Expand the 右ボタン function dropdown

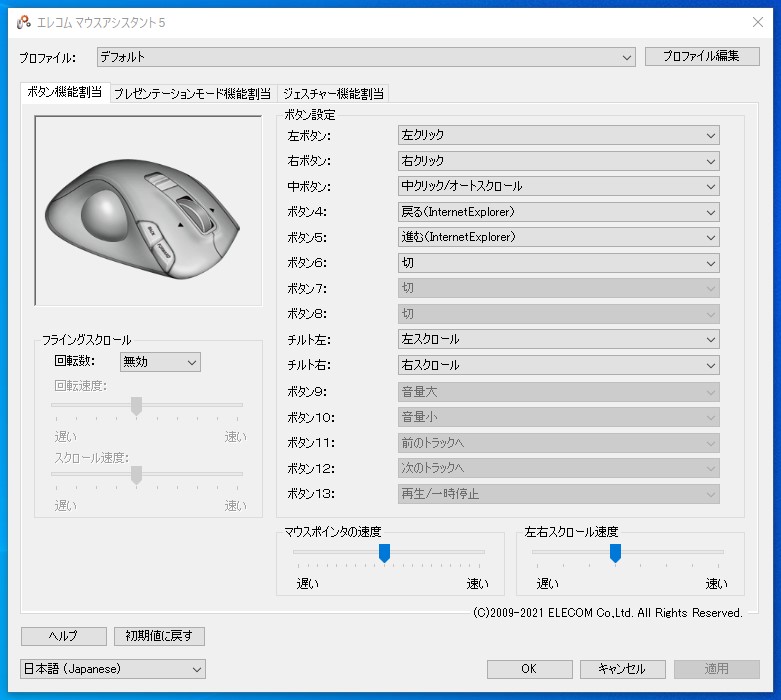(558, 161)
